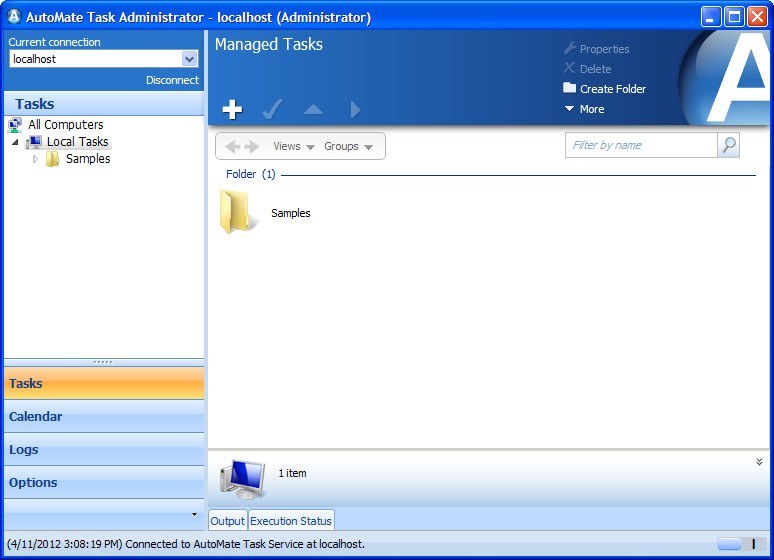Image resolution: width=774 pixels, height=560 pixels.
Task: Collapse the Local Tasks tree node
Action: point(15,142)
